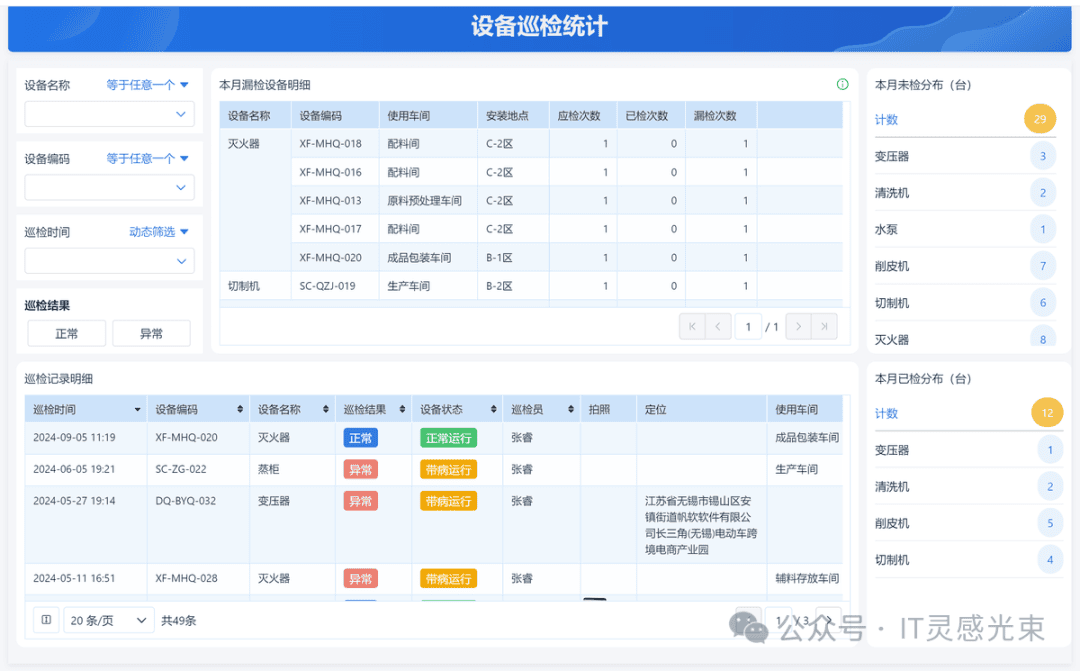Viewport: 1080px width, 671px height.
Task: Open 设备编码 filter condition 等于任意一个
Action: (x=147, y=158)
